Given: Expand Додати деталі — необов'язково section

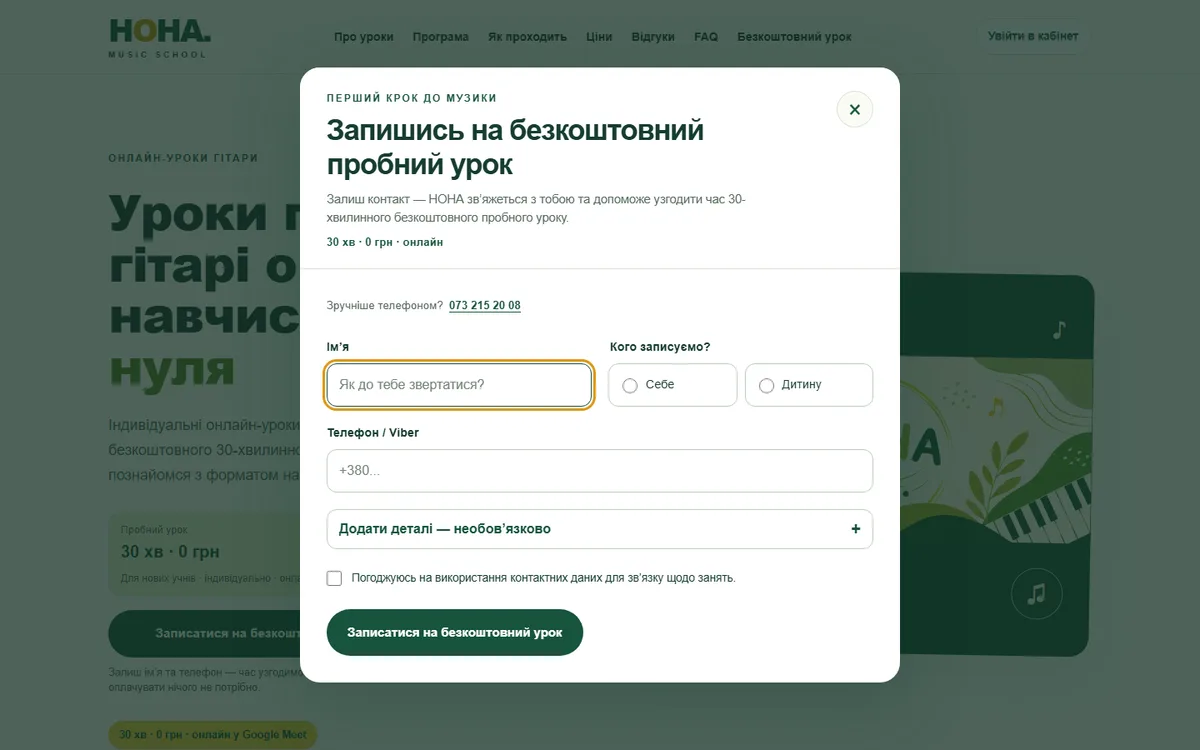Looking at the screenshot, I should tap(600, 529).
